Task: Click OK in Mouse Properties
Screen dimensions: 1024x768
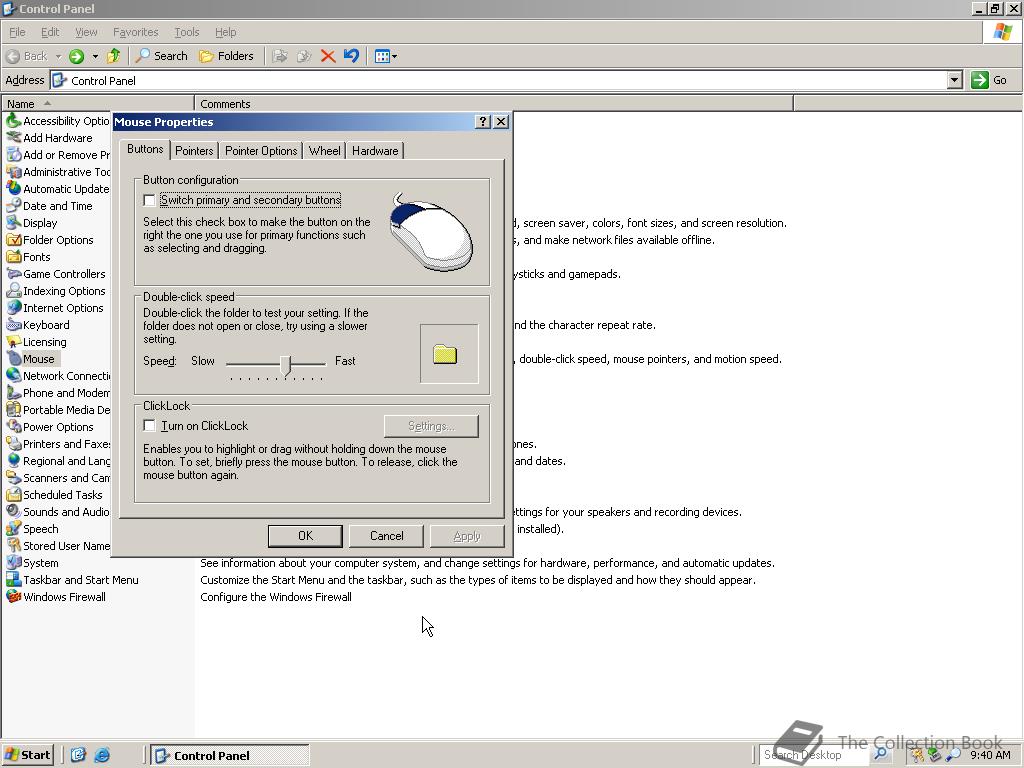Action: coord(305,536)
